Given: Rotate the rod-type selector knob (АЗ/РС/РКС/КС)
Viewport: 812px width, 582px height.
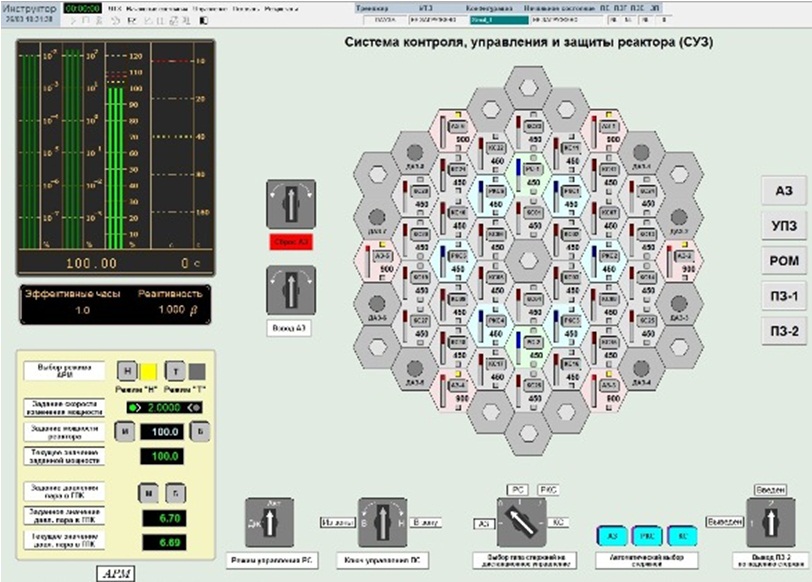Looking at the screenshot, I should coord(521,522).
